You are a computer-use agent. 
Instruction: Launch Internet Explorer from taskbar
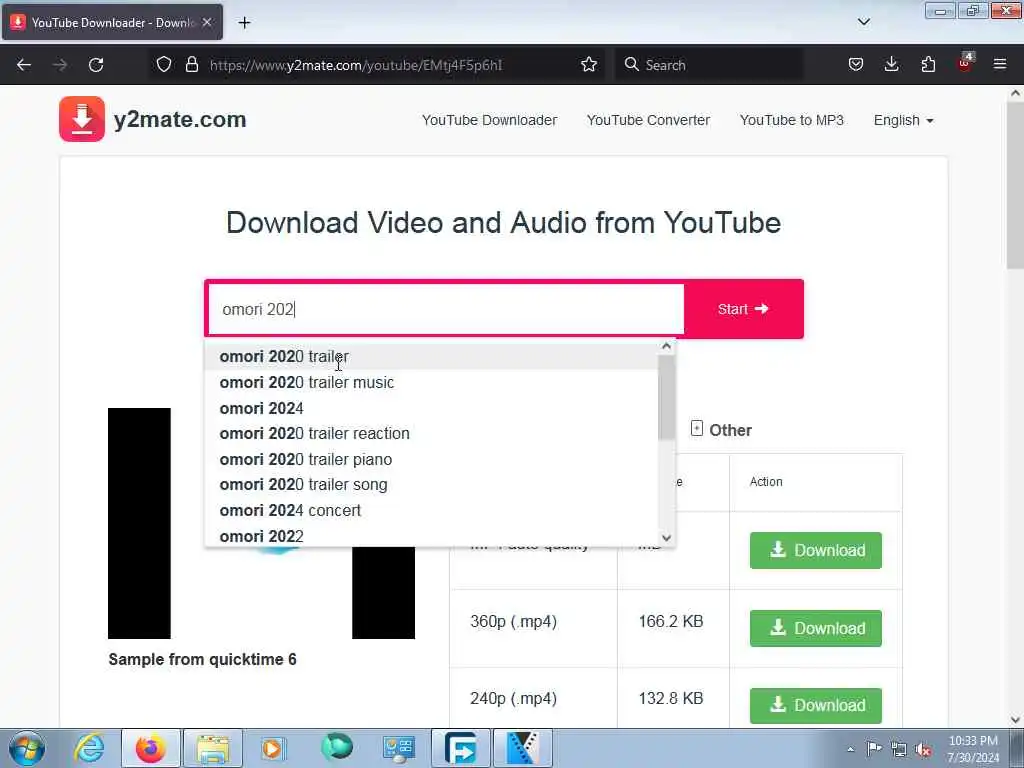(x=89, y=748)
